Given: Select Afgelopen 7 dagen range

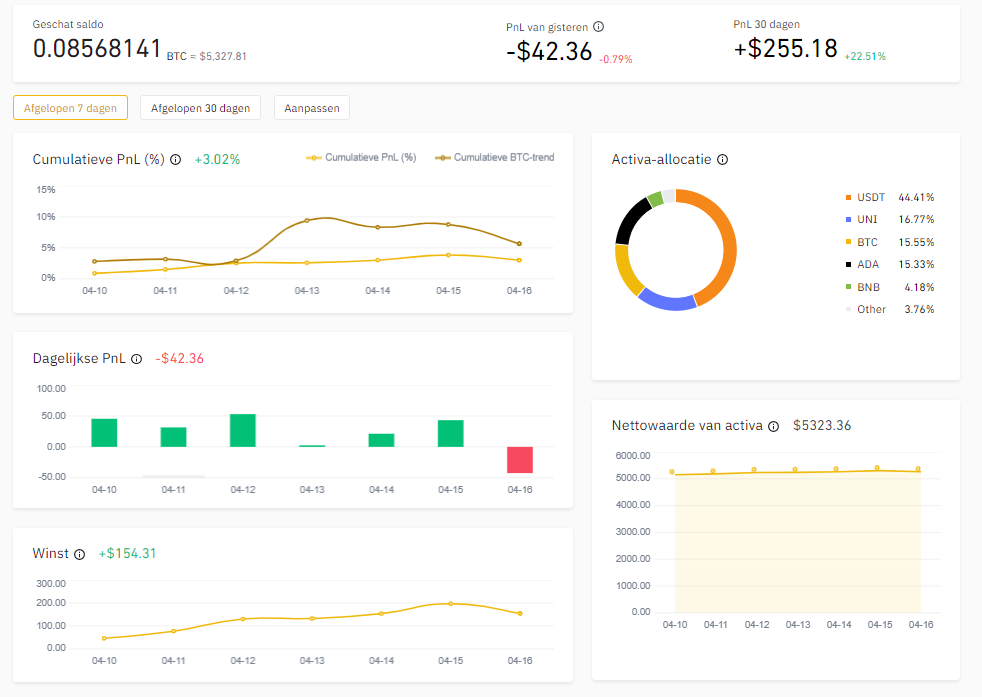Looking at the screenshot, I should point(70,108).
